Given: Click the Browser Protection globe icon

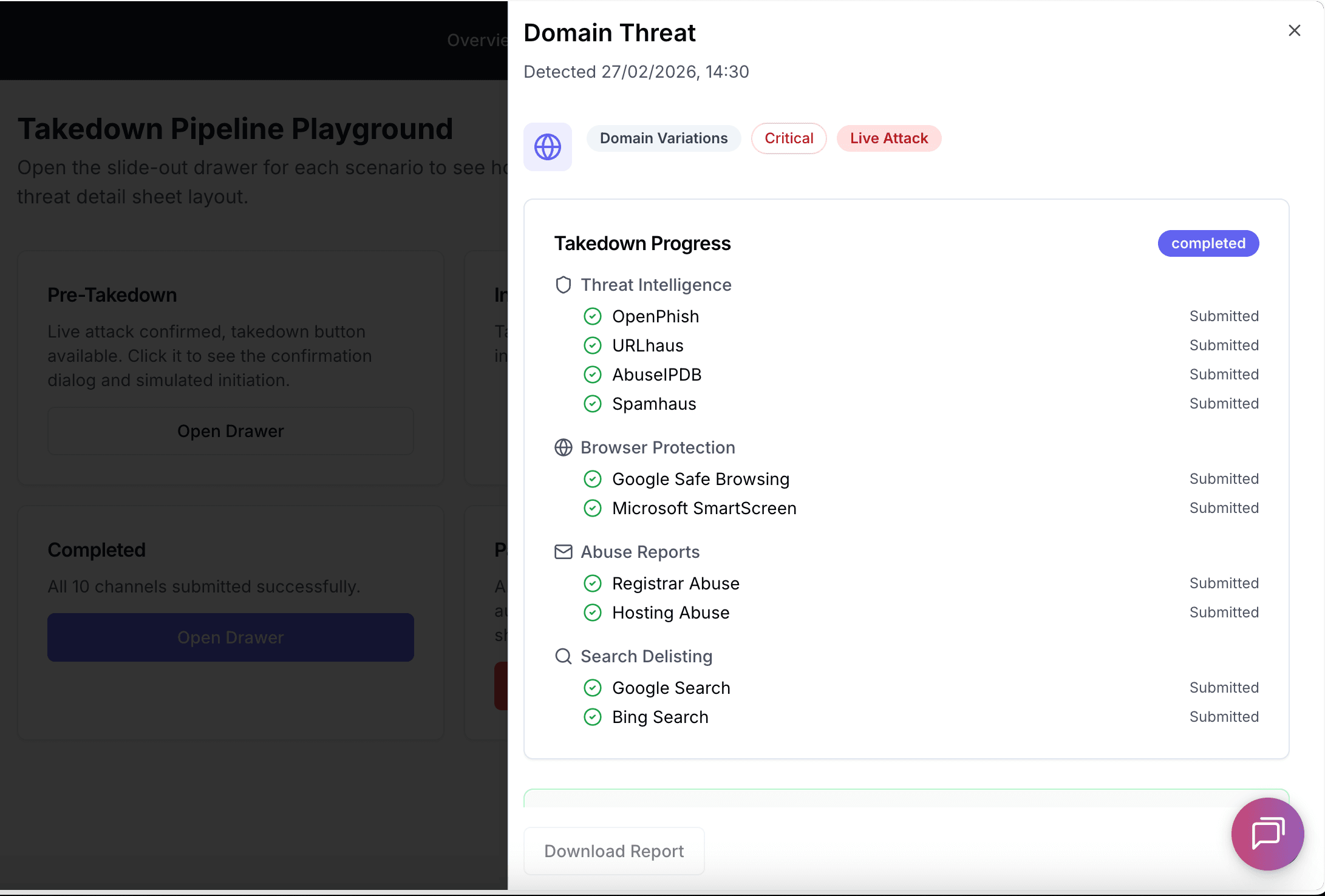Looking at the screenshot, I should click(x=563, y=447).
